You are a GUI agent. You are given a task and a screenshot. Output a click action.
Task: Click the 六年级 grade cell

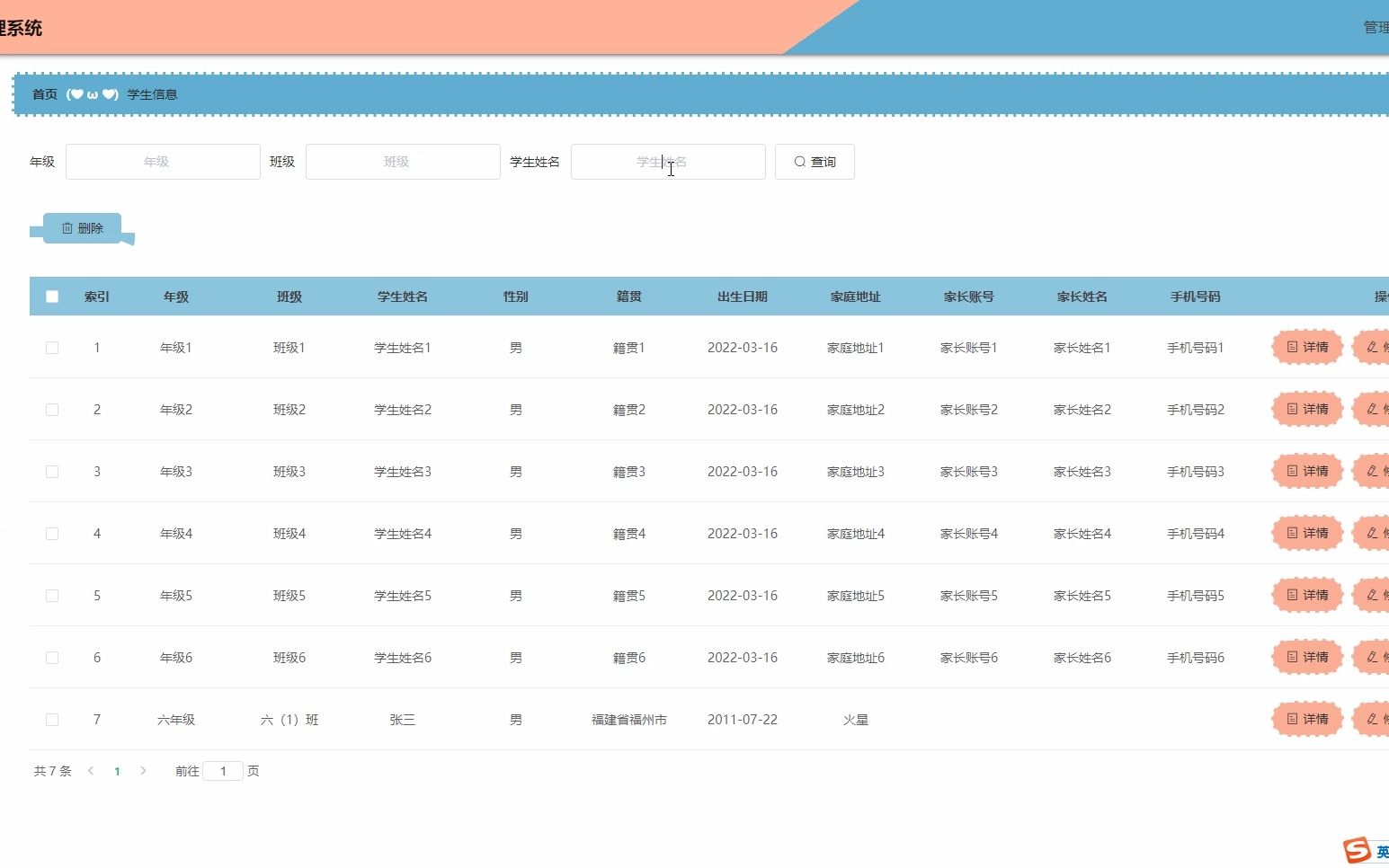[x=176, y=720]
